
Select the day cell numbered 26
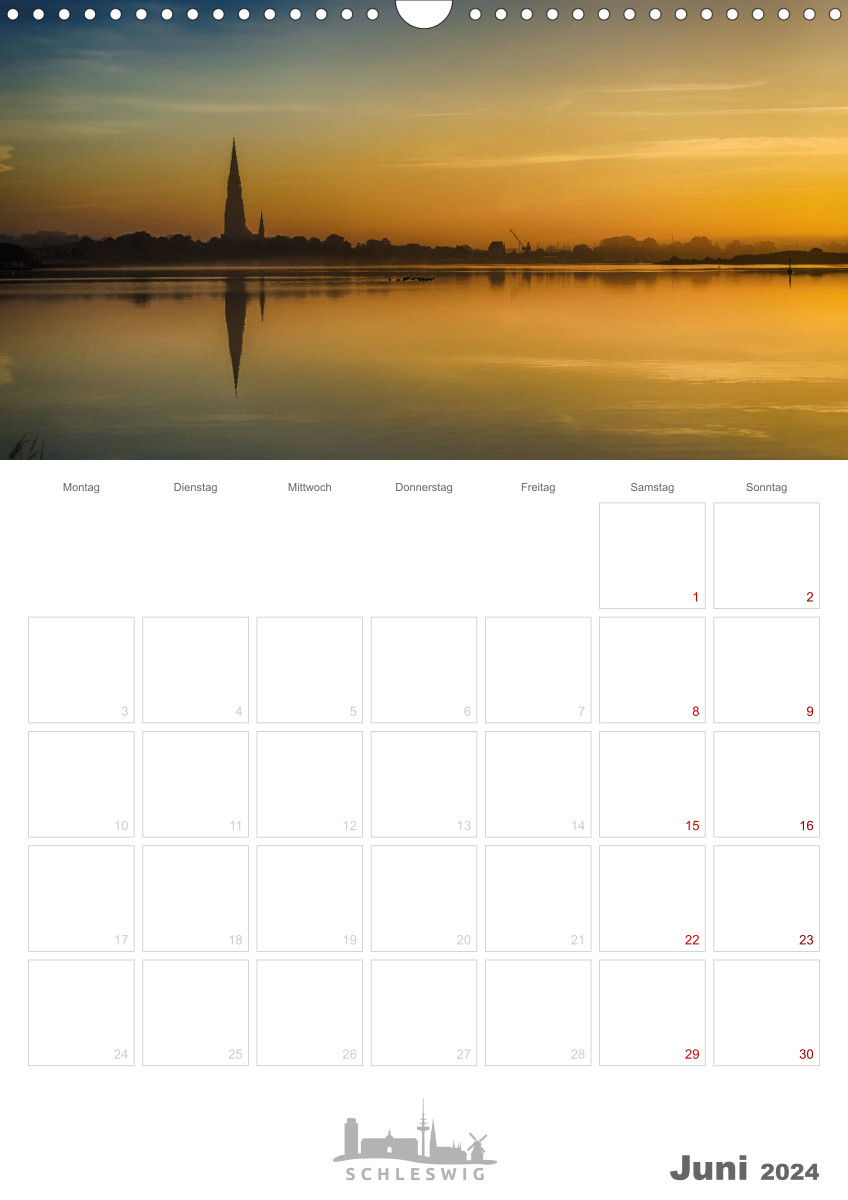point(310,1013)
